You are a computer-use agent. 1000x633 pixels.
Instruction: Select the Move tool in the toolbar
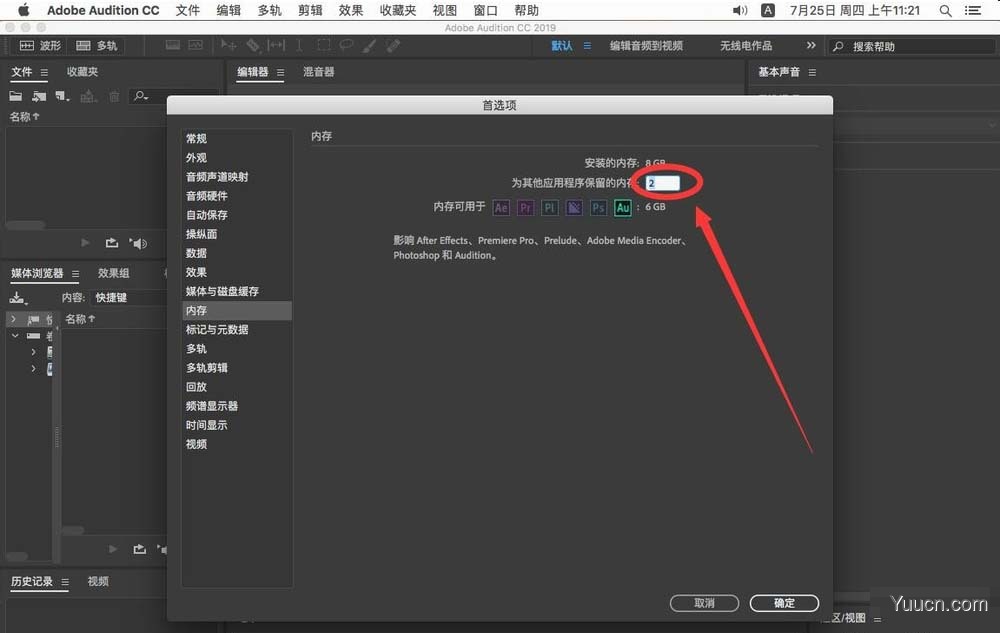[x=227, y=45]
